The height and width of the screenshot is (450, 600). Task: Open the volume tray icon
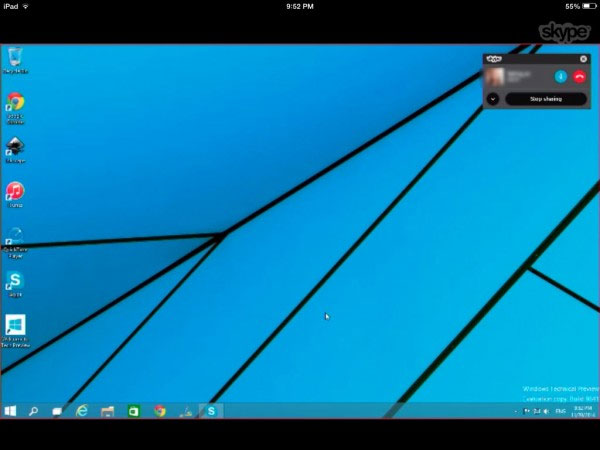coord(546,411)
